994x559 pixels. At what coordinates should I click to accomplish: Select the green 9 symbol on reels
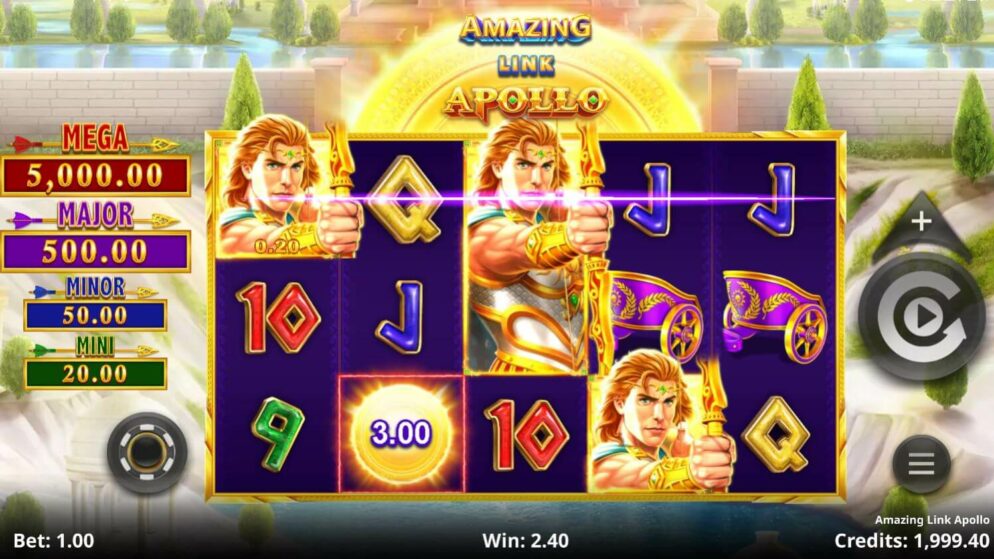(x=277, y=434)
